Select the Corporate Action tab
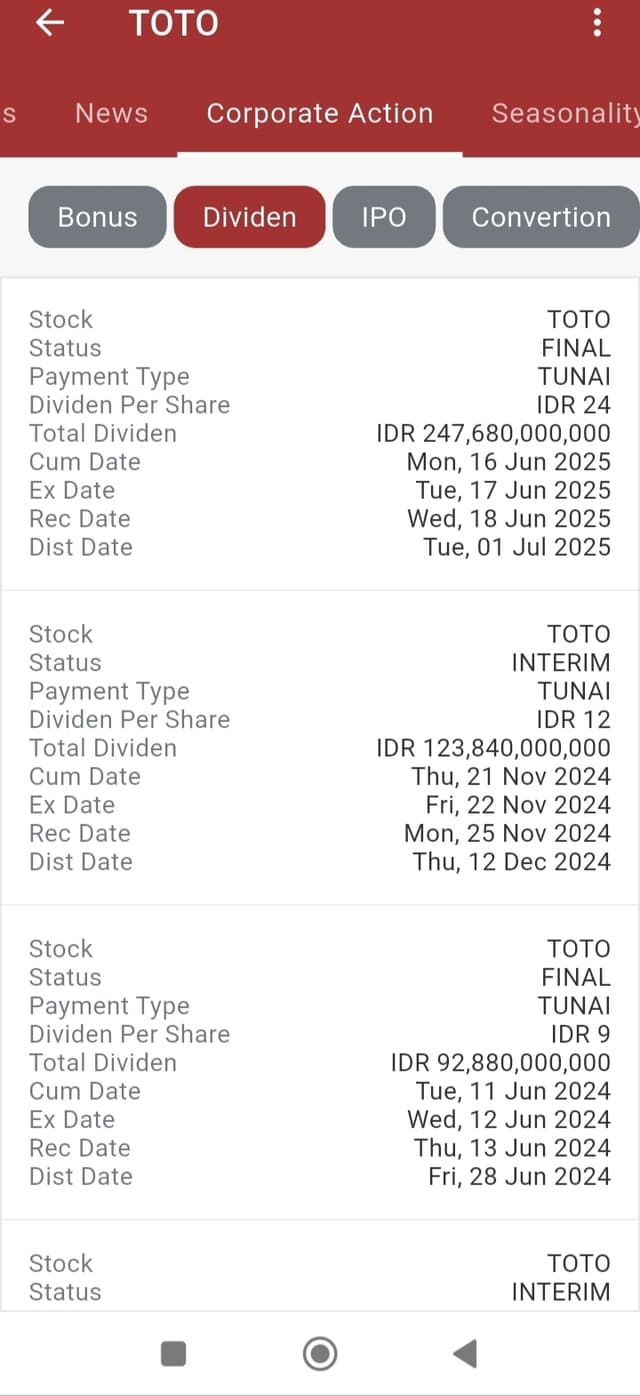The width and height of the screenshot is (640, 1396). click(x=320, y=113)
